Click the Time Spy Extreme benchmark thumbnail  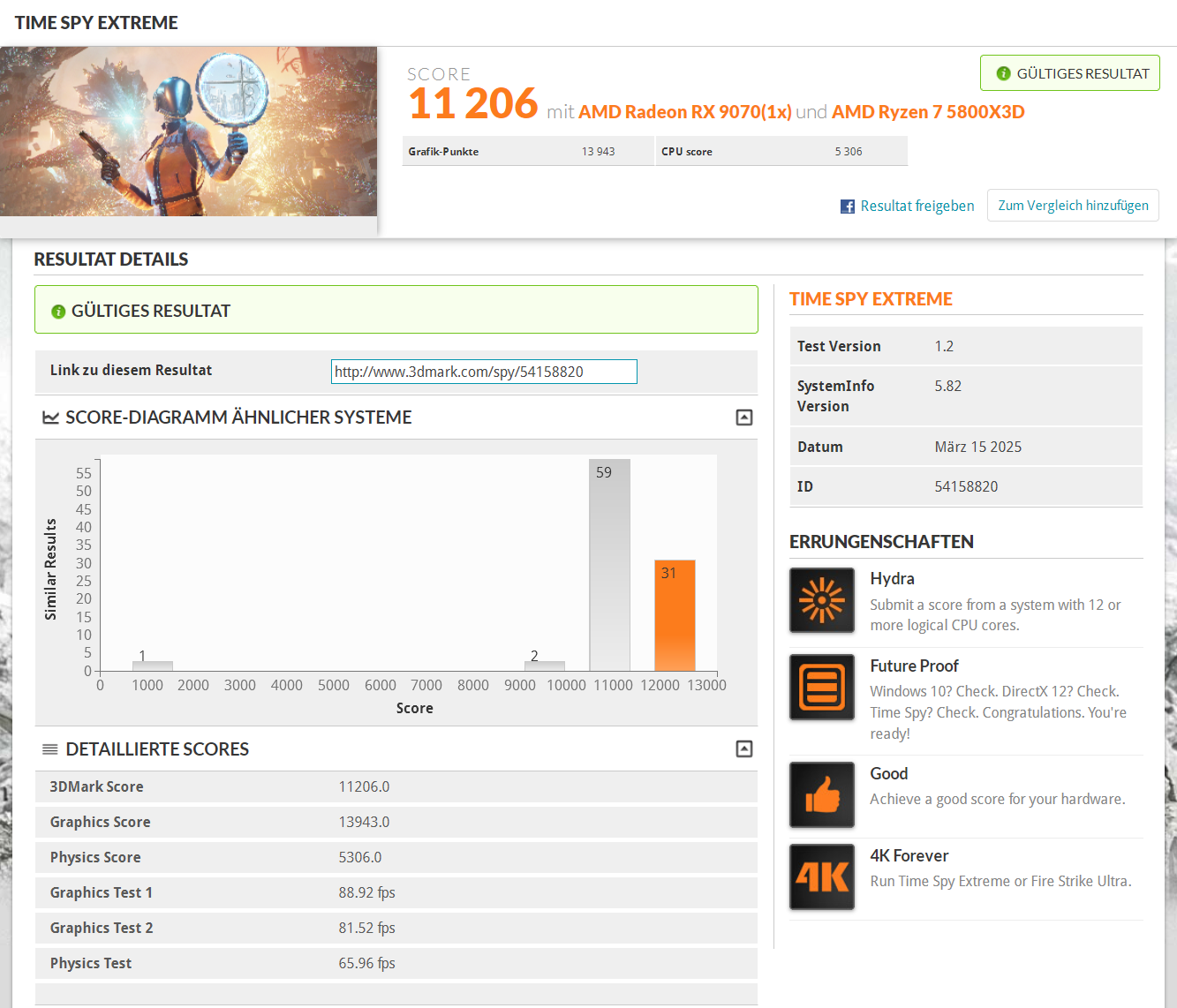188,132
